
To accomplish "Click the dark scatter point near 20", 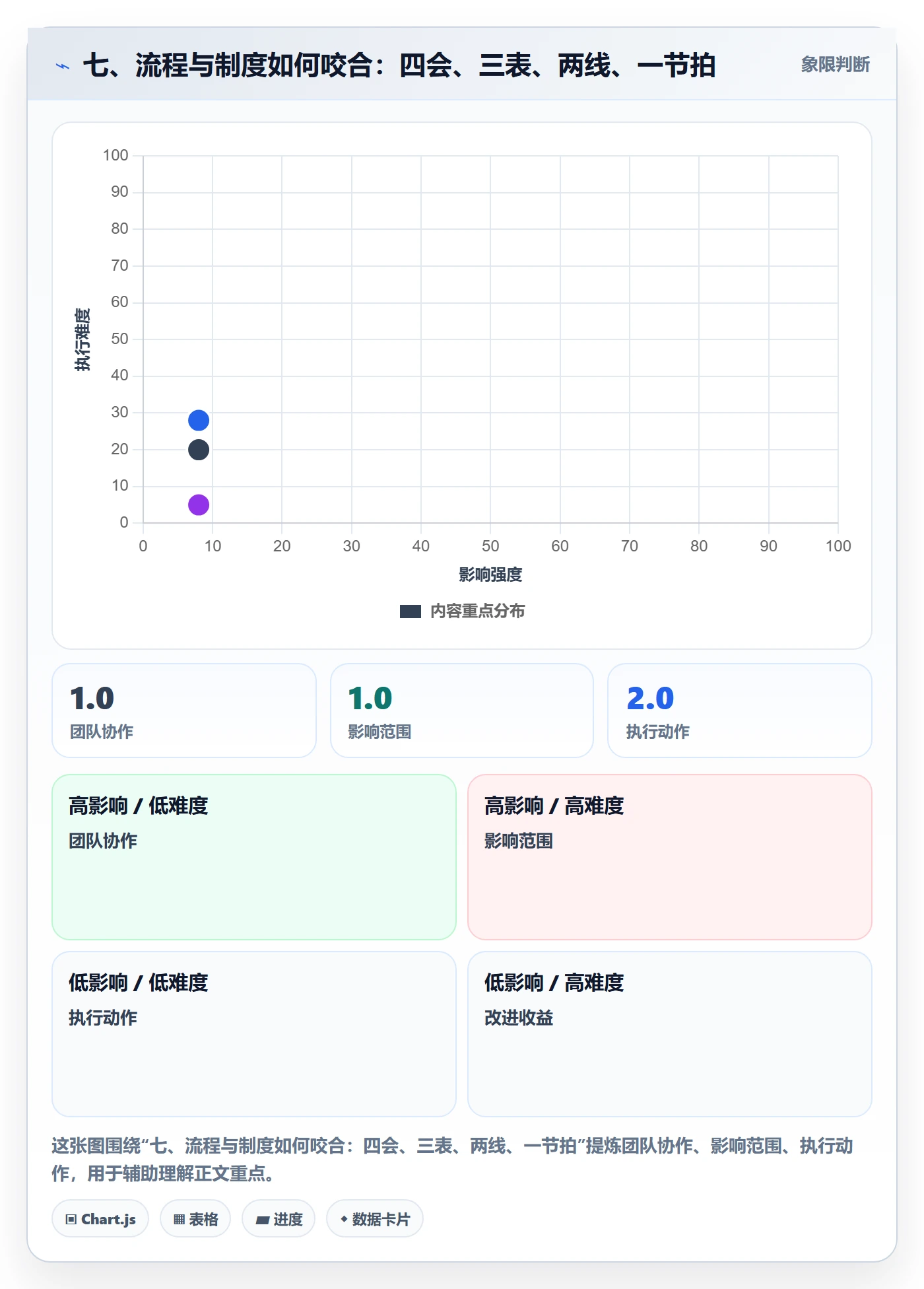I will [199, 450].
